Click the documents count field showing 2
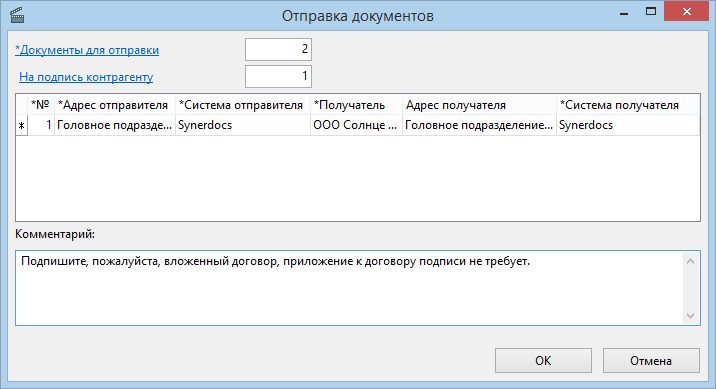Screen dimensions: 716x389 pyautogui.click(x=279, y=49)
